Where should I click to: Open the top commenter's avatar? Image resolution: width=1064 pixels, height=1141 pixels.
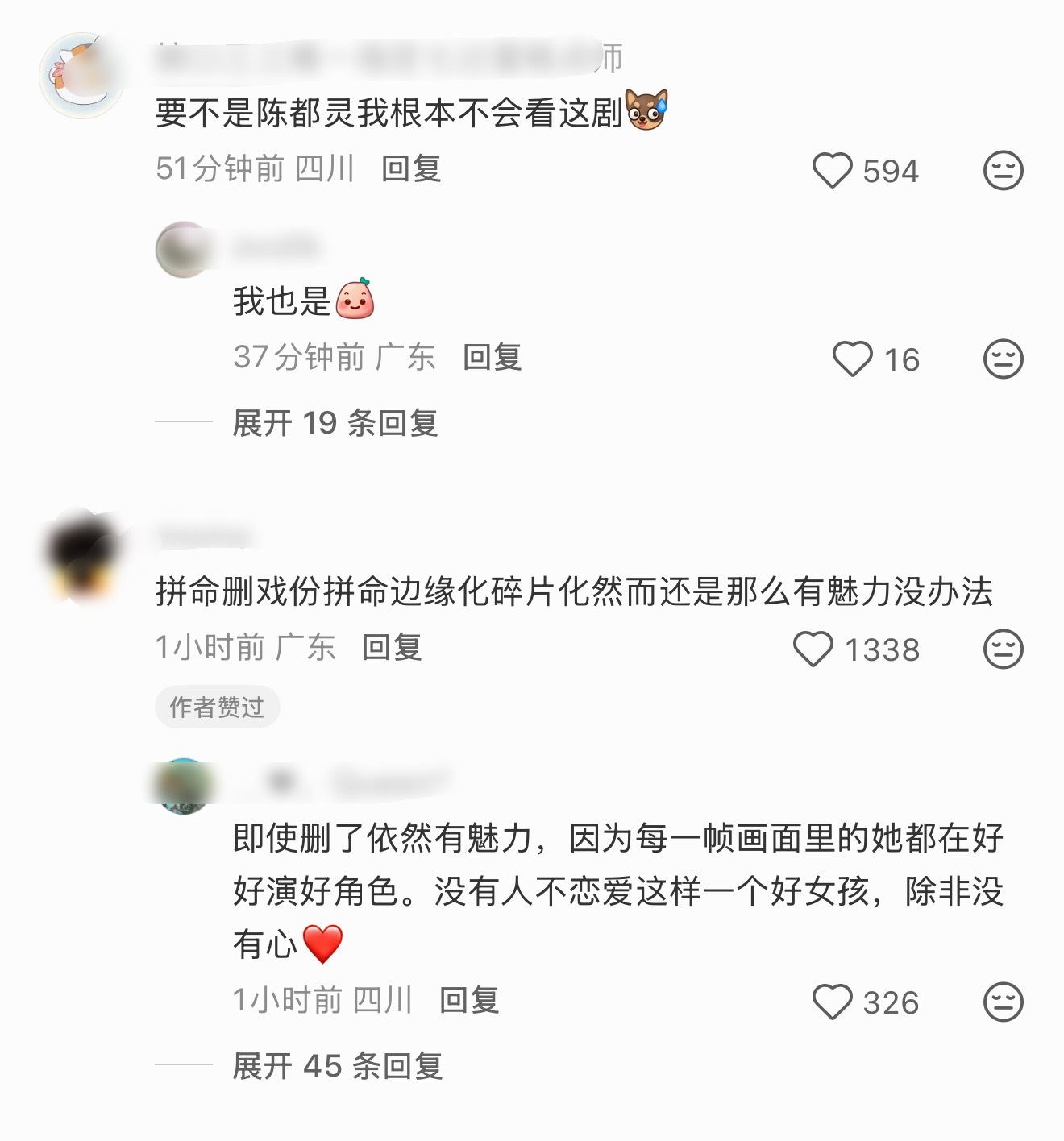coord(82,76)
